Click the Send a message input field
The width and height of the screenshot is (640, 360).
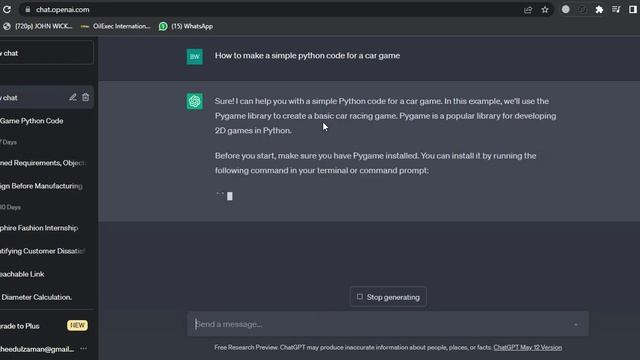(388, 324)
